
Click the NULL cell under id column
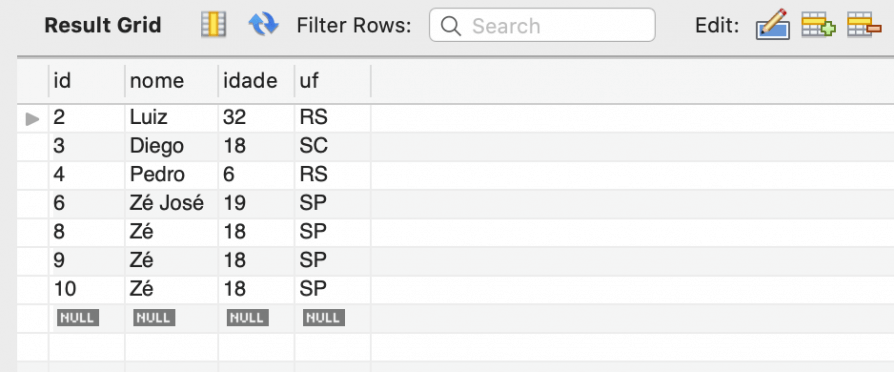coord(78,318)
